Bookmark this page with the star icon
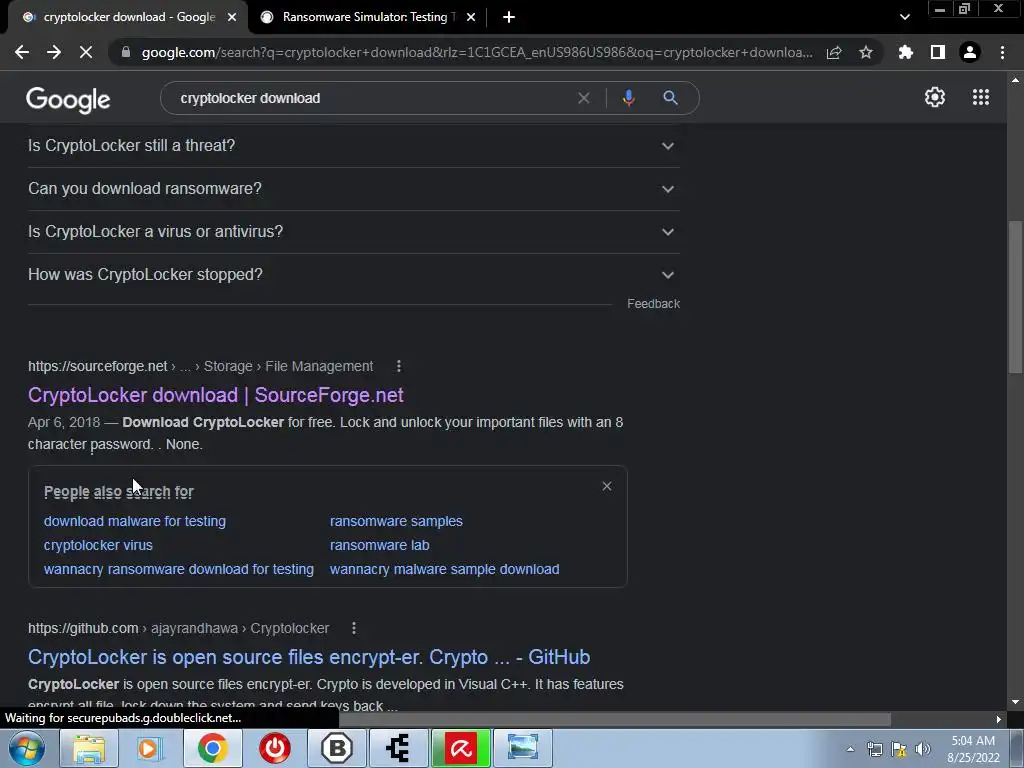 pyautogui.click(x=866, y=52)
